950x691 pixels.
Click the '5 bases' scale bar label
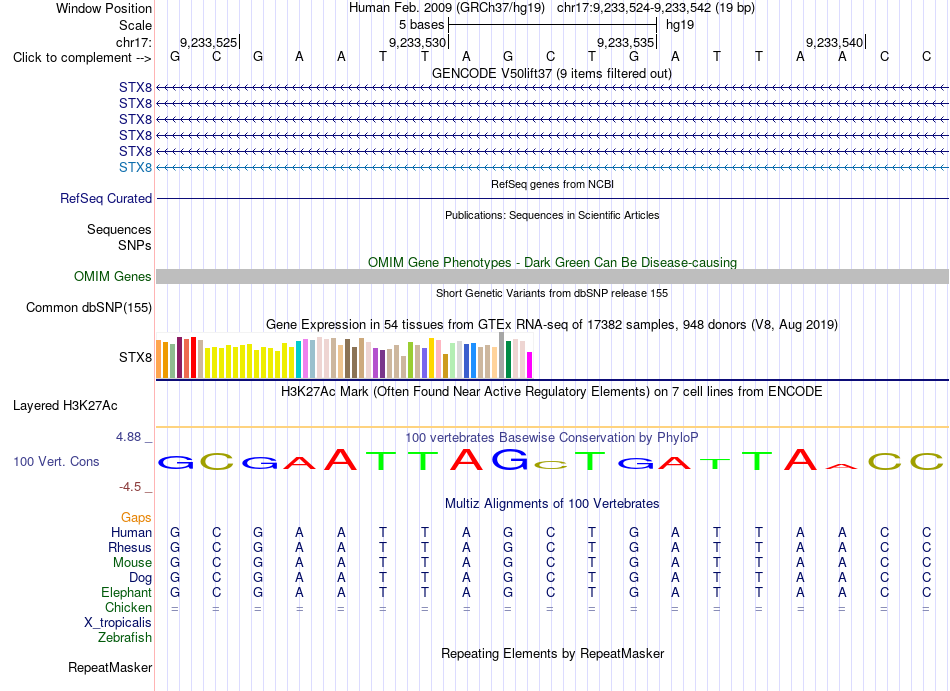point(421,25)
